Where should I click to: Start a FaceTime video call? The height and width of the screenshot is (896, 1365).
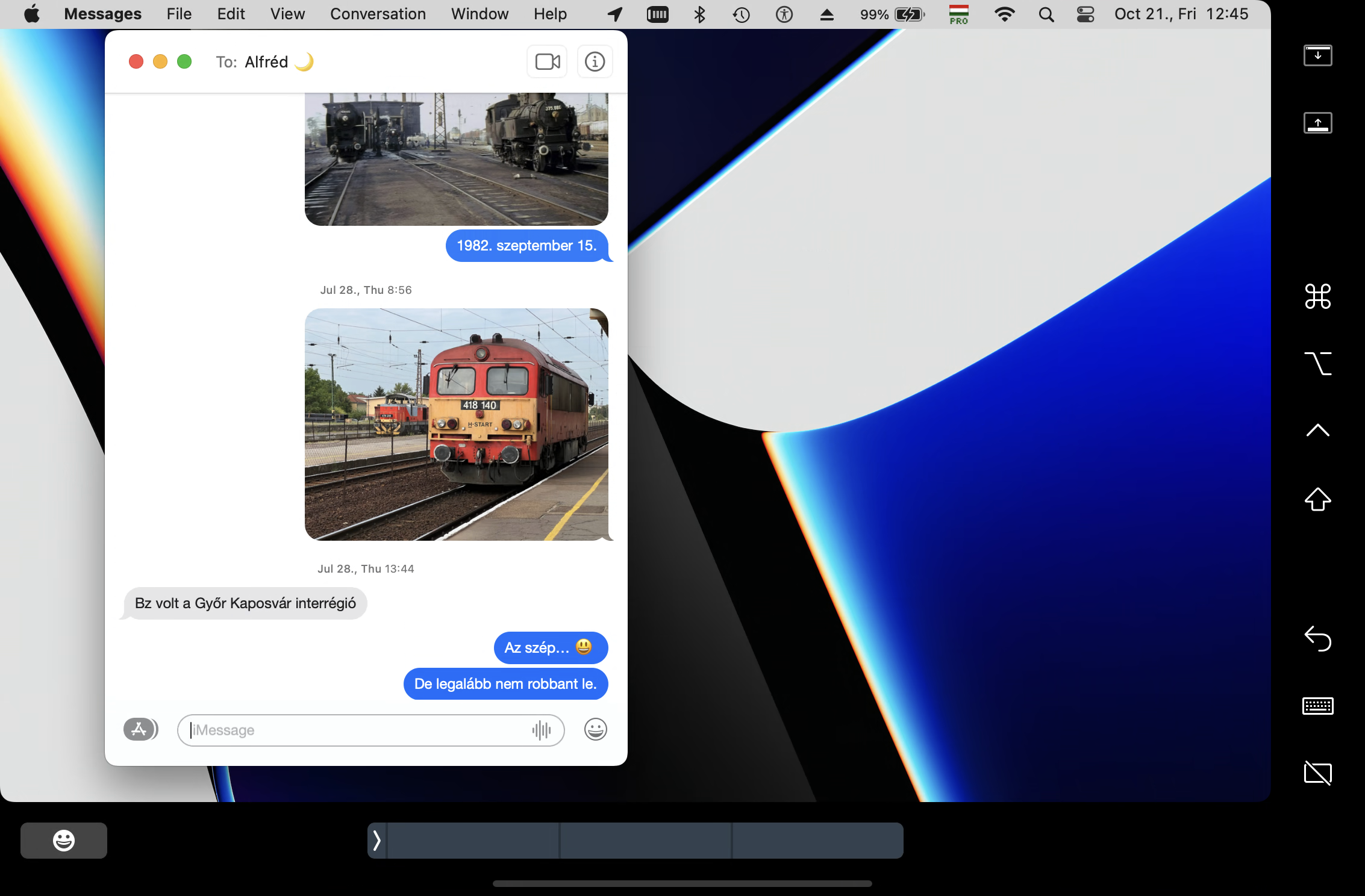(547, 61)
